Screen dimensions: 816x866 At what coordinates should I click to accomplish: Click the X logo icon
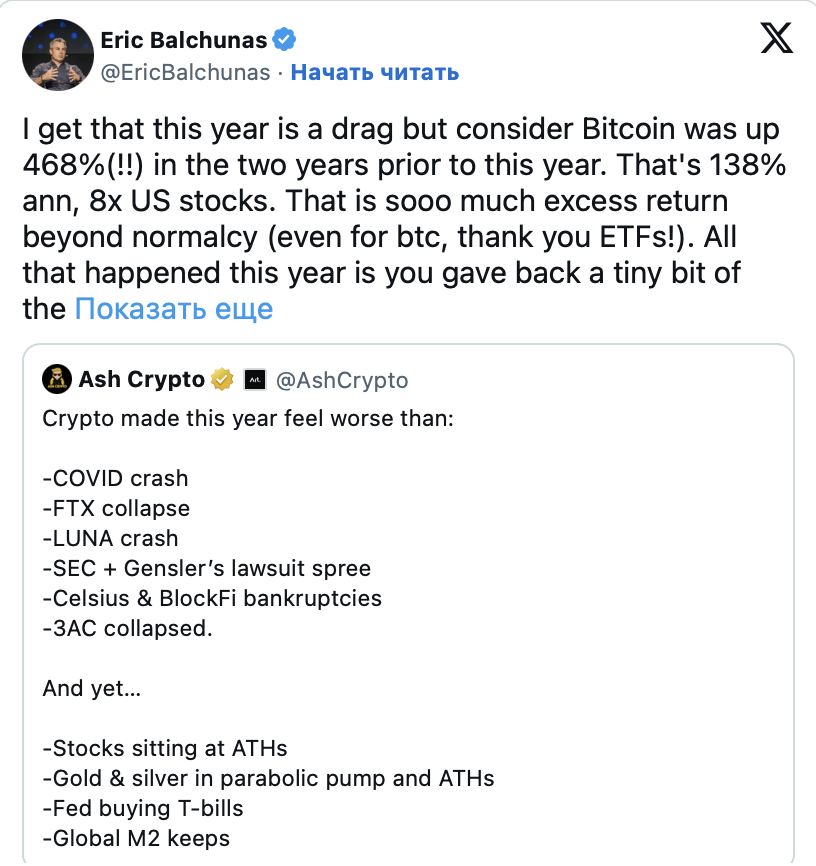777,38
